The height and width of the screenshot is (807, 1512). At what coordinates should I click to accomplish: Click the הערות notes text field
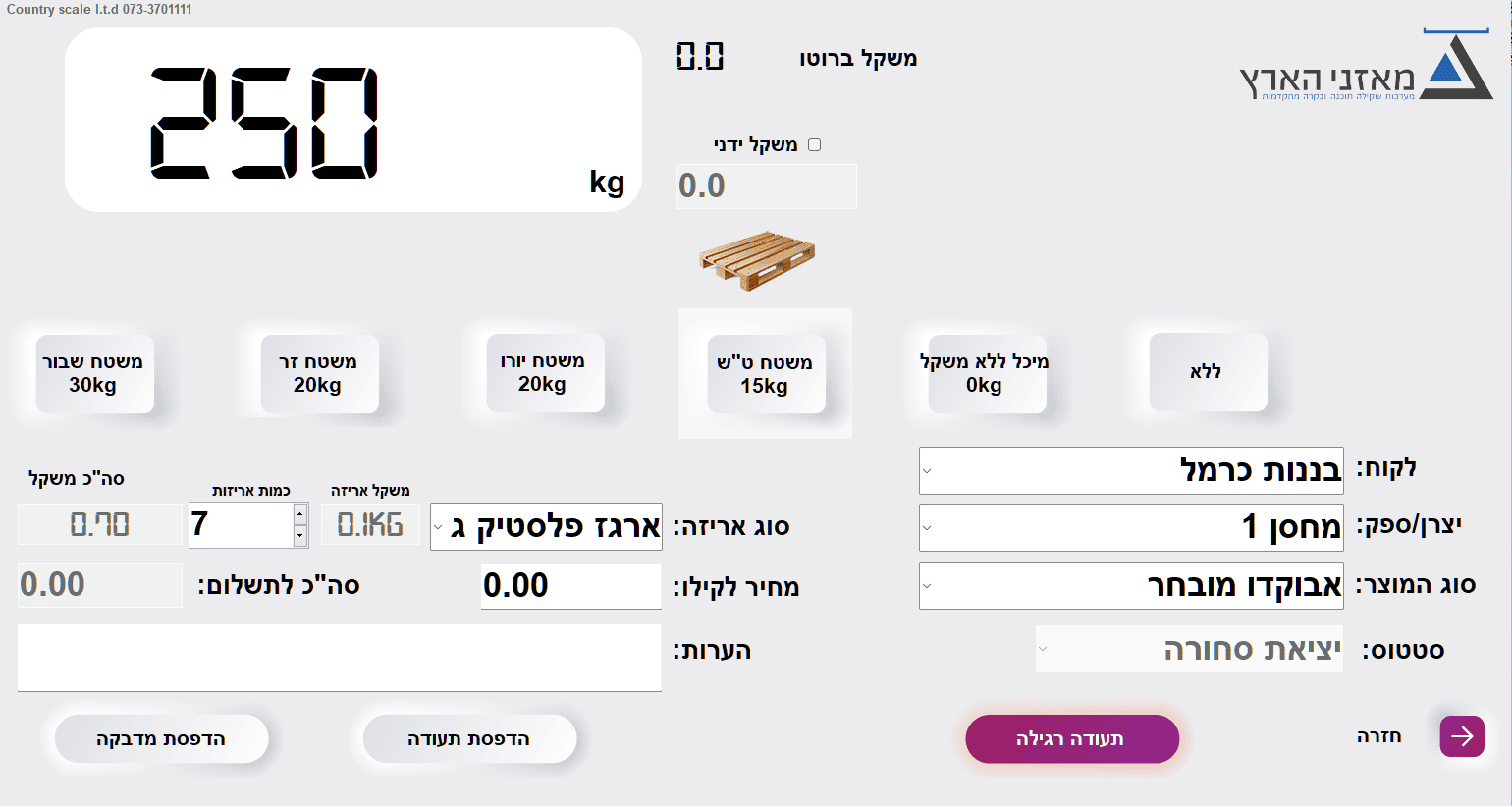pos(340,658)
